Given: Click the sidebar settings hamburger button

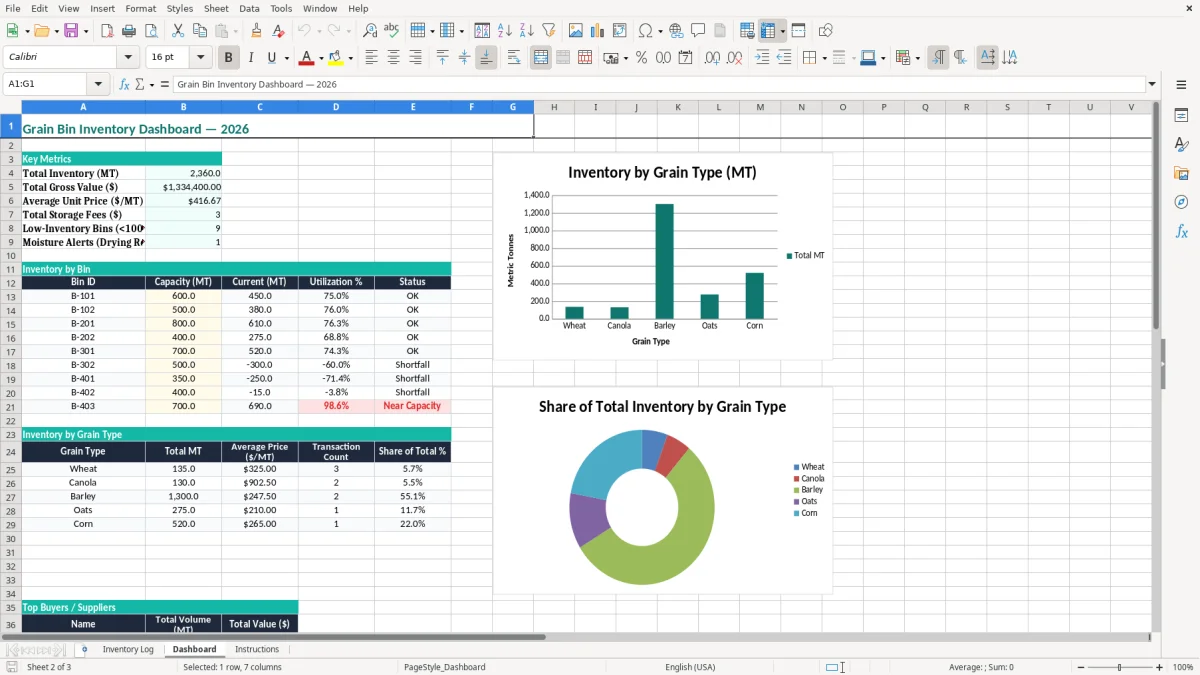Looking at the screenshot, I should point(1181,84).
